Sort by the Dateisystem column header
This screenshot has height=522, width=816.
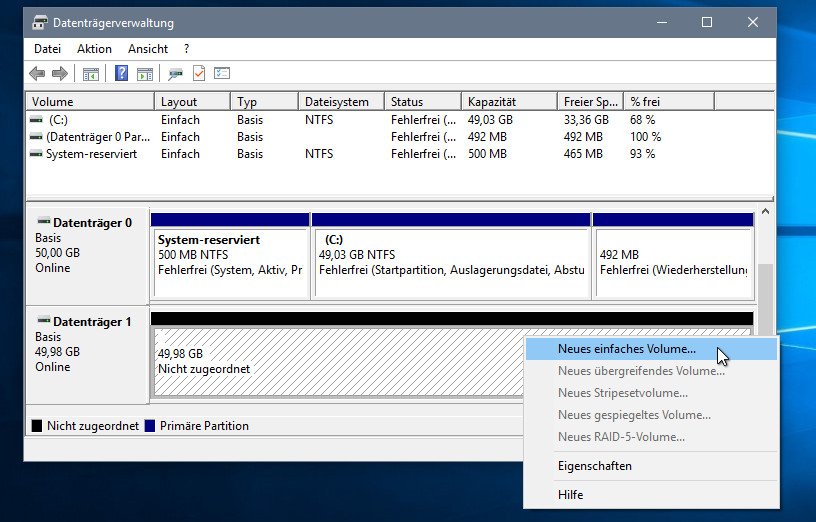pos(342,101)
